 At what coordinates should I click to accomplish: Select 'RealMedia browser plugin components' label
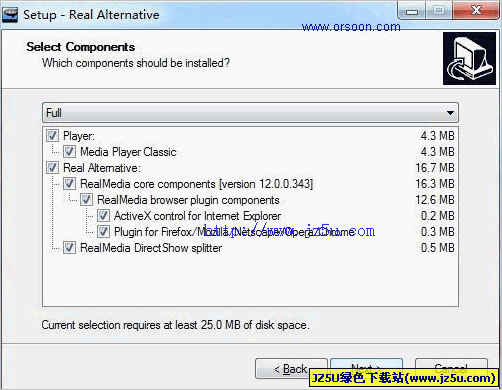(x=188, y=200)
